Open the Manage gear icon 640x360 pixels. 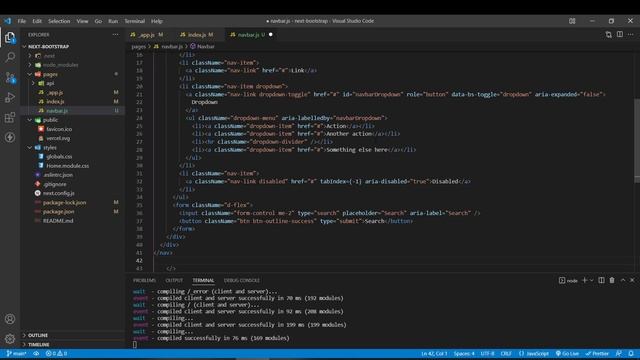(10, 338)
